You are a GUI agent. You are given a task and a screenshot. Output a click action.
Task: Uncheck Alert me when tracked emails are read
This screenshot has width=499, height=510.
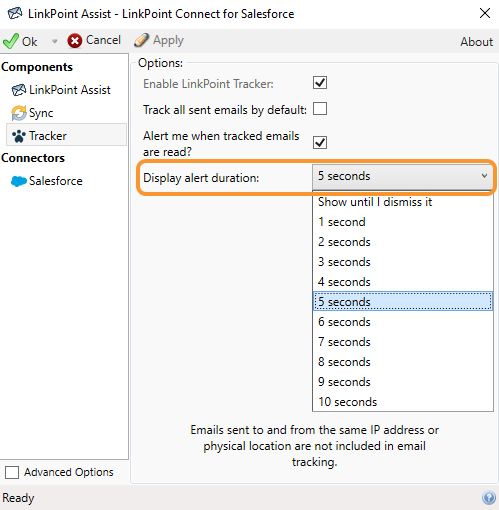click(x=320, y=142)
